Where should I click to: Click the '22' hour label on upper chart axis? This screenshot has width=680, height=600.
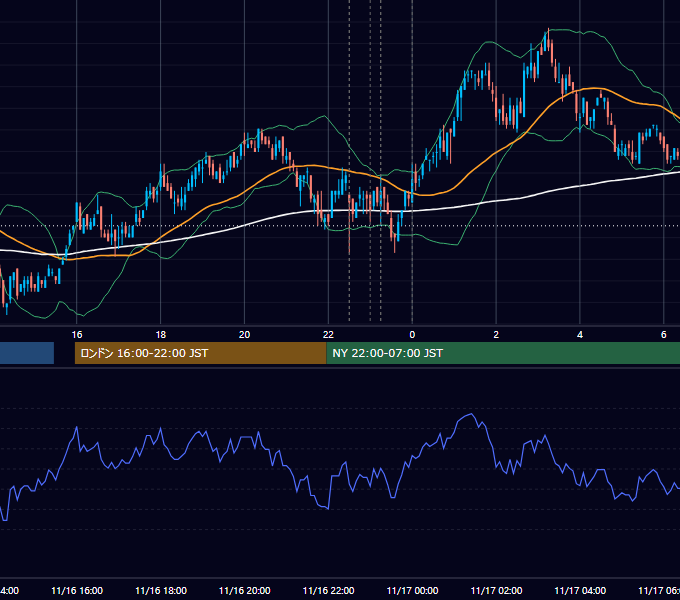tap(328, 335)
